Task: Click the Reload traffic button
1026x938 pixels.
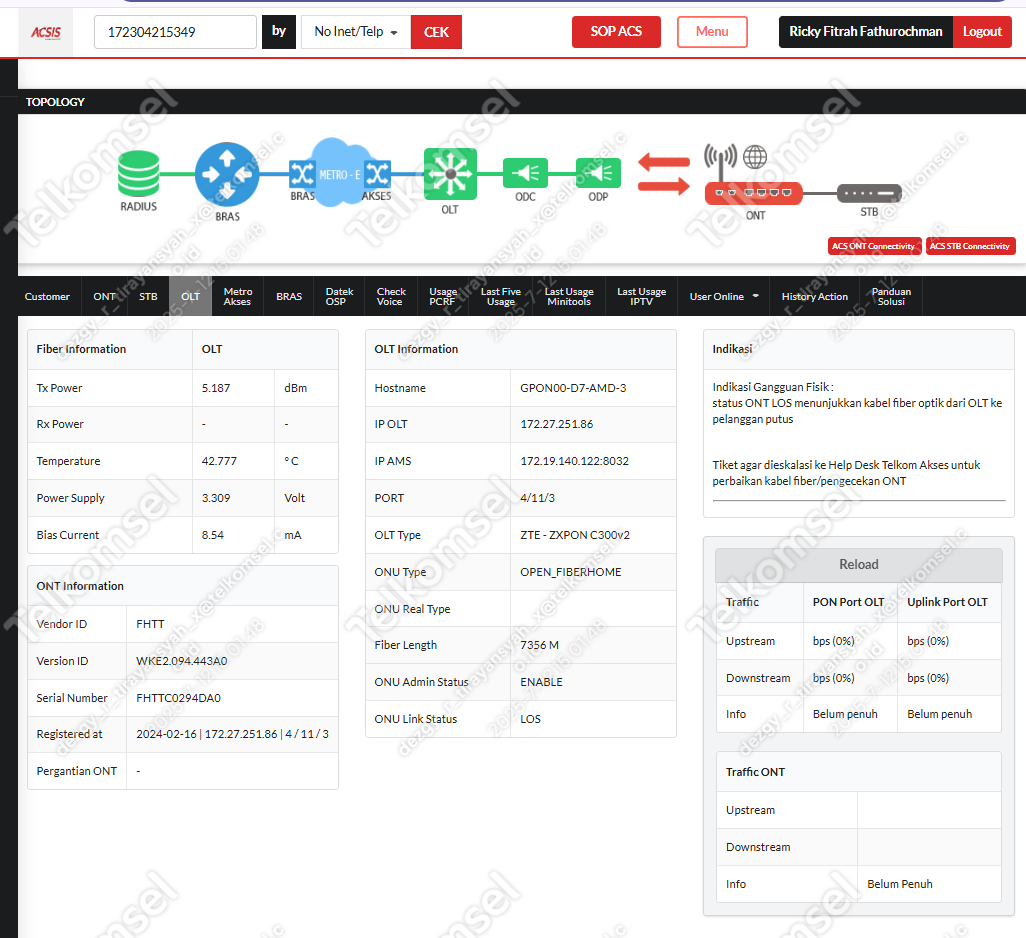Action: pyautogui.click(x=858, y=565)
